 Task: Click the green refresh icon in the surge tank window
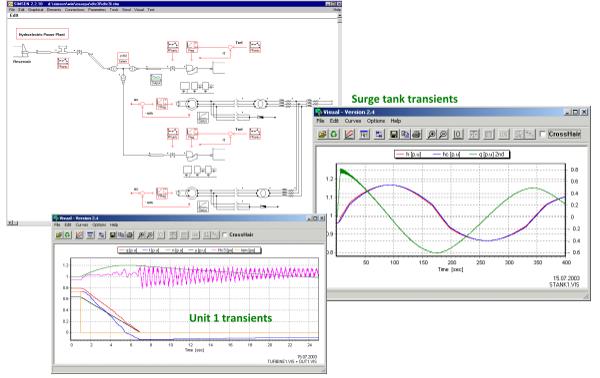[334, 134]
